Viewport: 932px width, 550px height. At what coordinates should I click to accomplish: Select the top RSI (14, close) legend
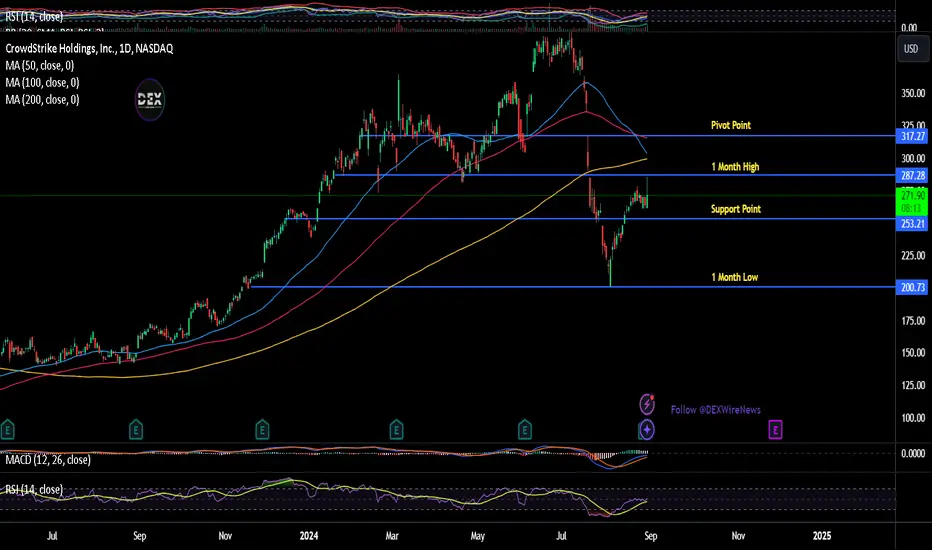pos(34,17)
